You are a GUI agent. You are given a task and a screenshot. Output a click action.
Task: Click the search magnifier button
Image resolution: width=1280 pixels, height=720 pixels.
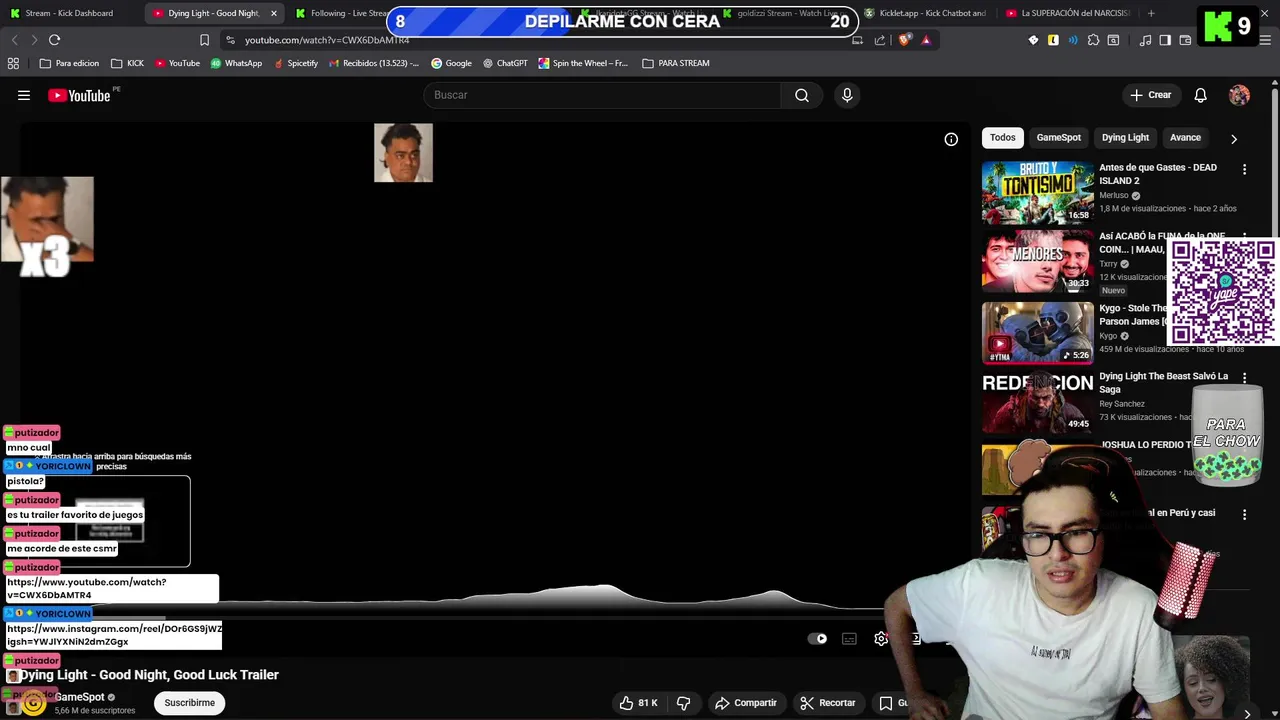point(802,95)
